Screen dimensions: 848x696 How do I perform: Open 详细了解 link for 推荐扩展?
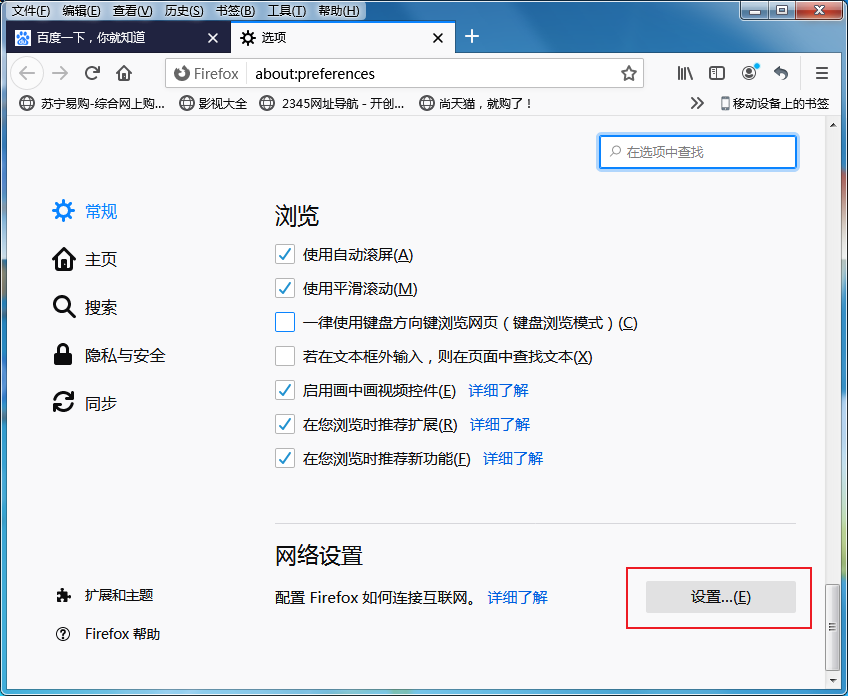coord(500,425)
